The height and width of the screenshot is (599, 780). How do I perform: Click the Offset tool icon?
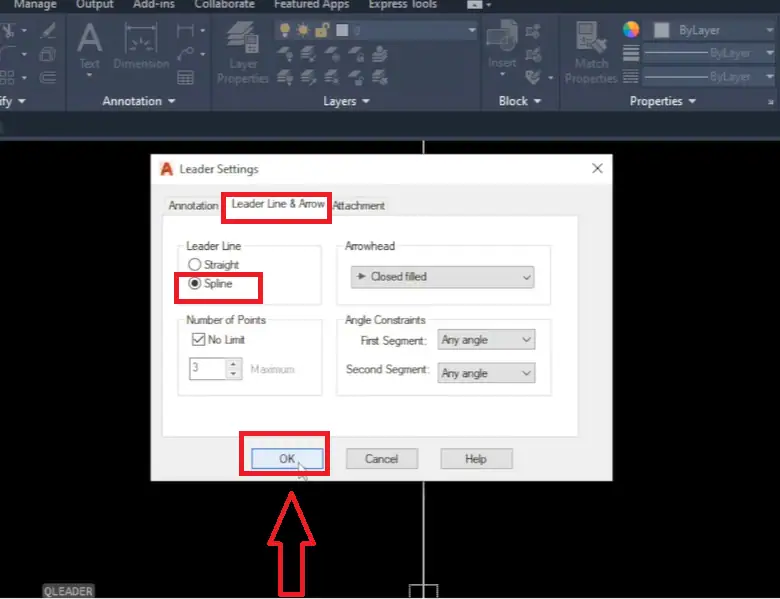[48, 77]
